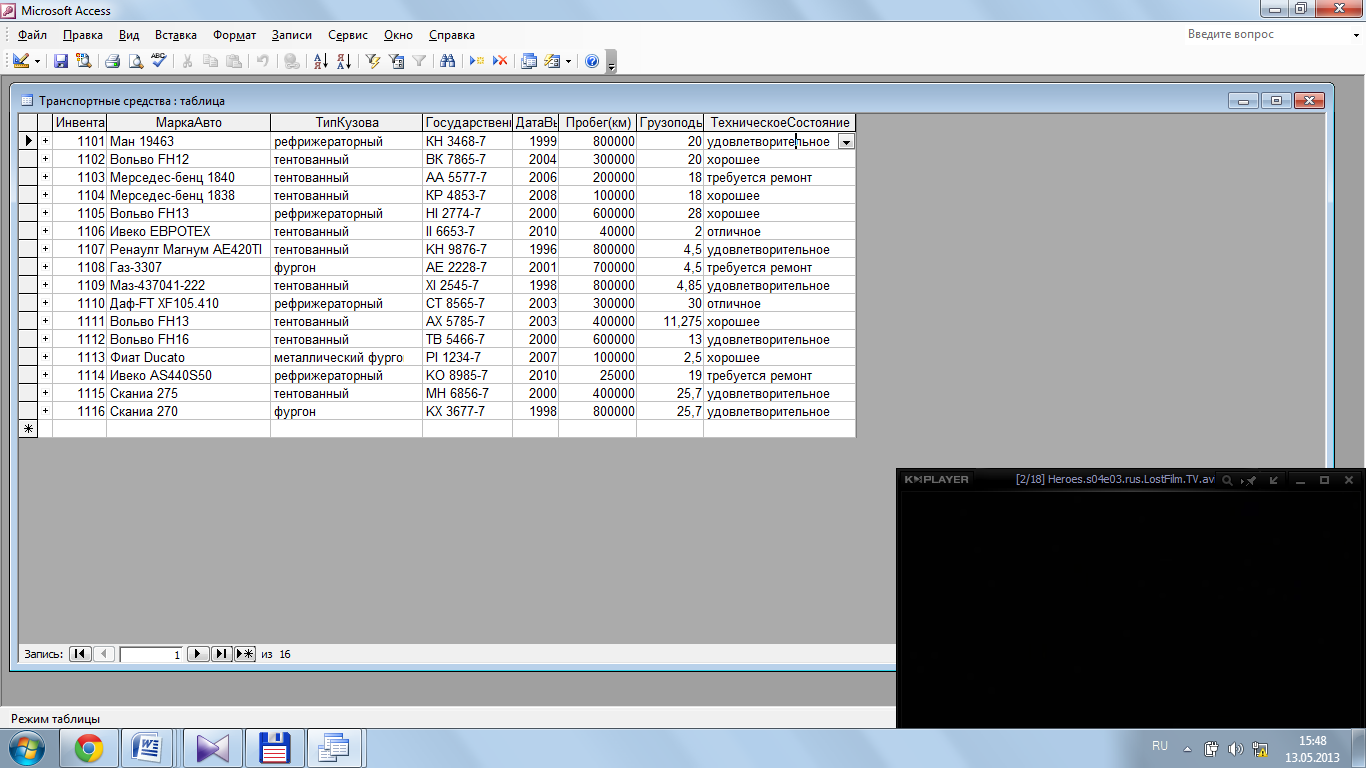Select the ТипКузова column header

(x=346, y=123)
